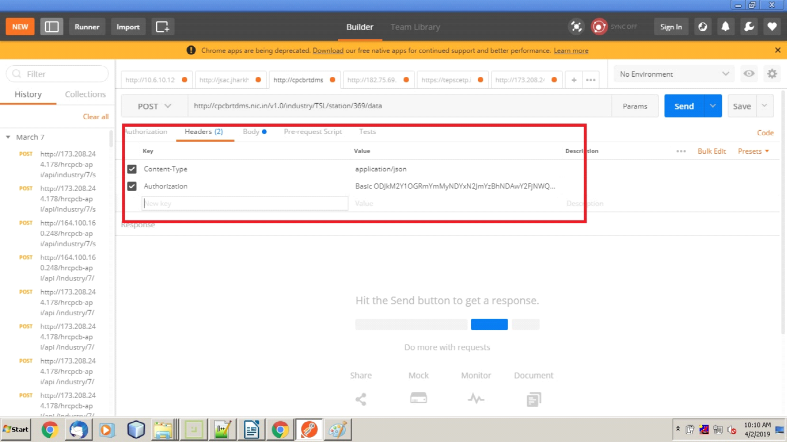The height and width of the screenshot is (443, 787).
Task: Open the Code snippet link
Action: 765,132
